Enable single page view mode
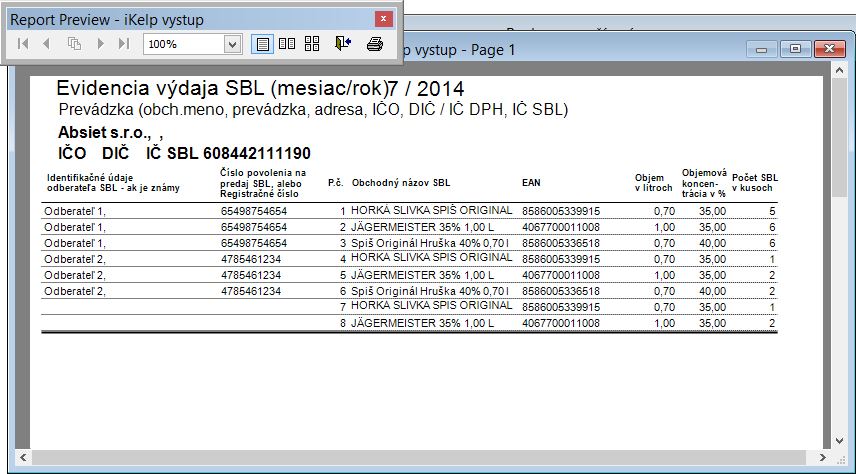Screen dimensions: 856x474 (x=263, y=44)
